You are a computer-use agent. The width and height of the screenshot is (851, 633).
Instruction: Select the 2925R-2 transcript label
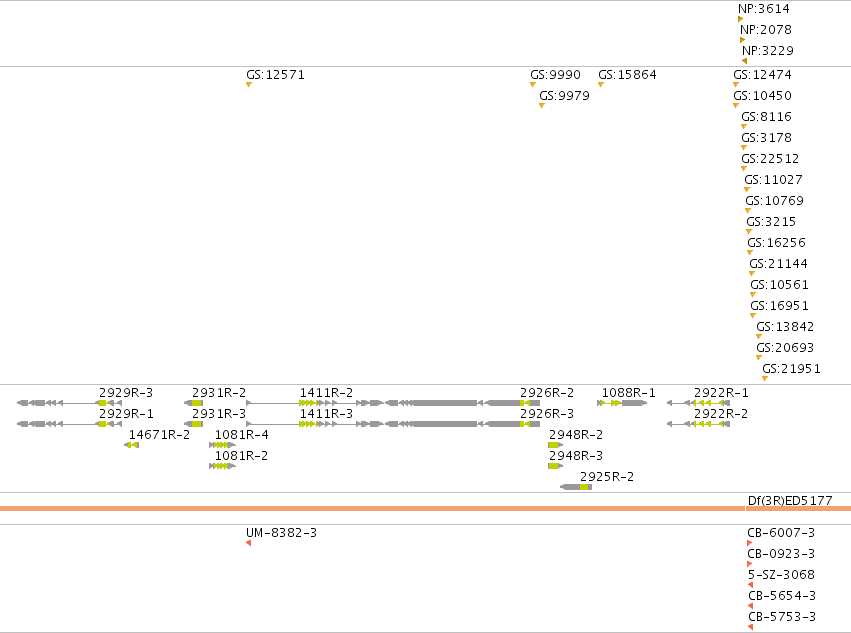(607, 477)
